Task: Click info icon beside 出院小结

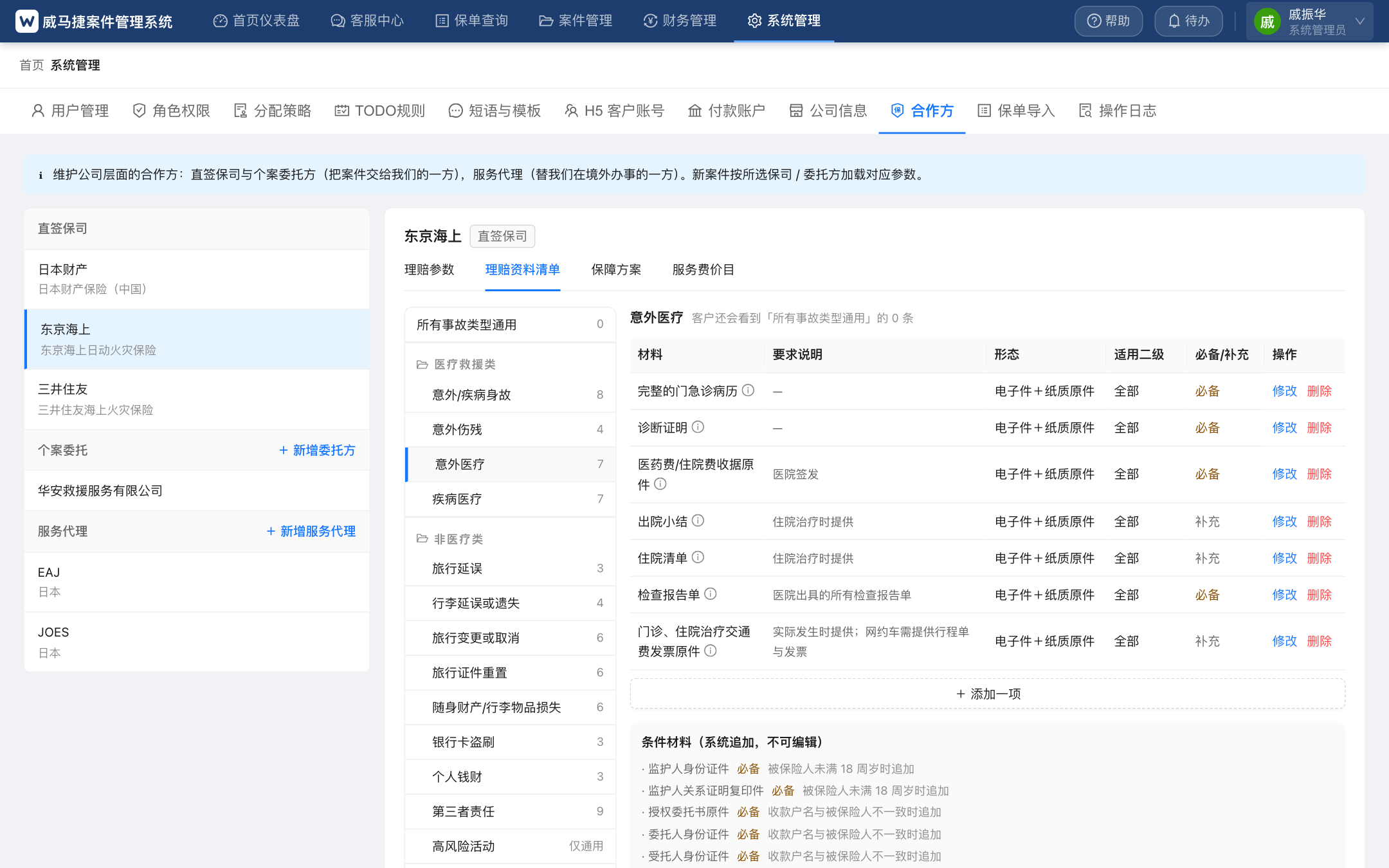Action: (x=698, y=521)
